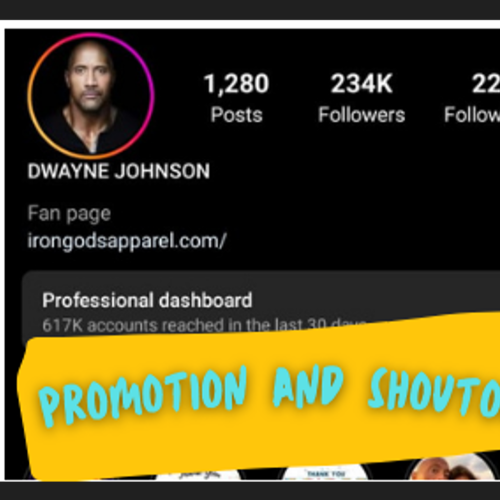The image size is (500, 500).
Task: Click the cut-off Following label
Action: click(x=472, y=115)
